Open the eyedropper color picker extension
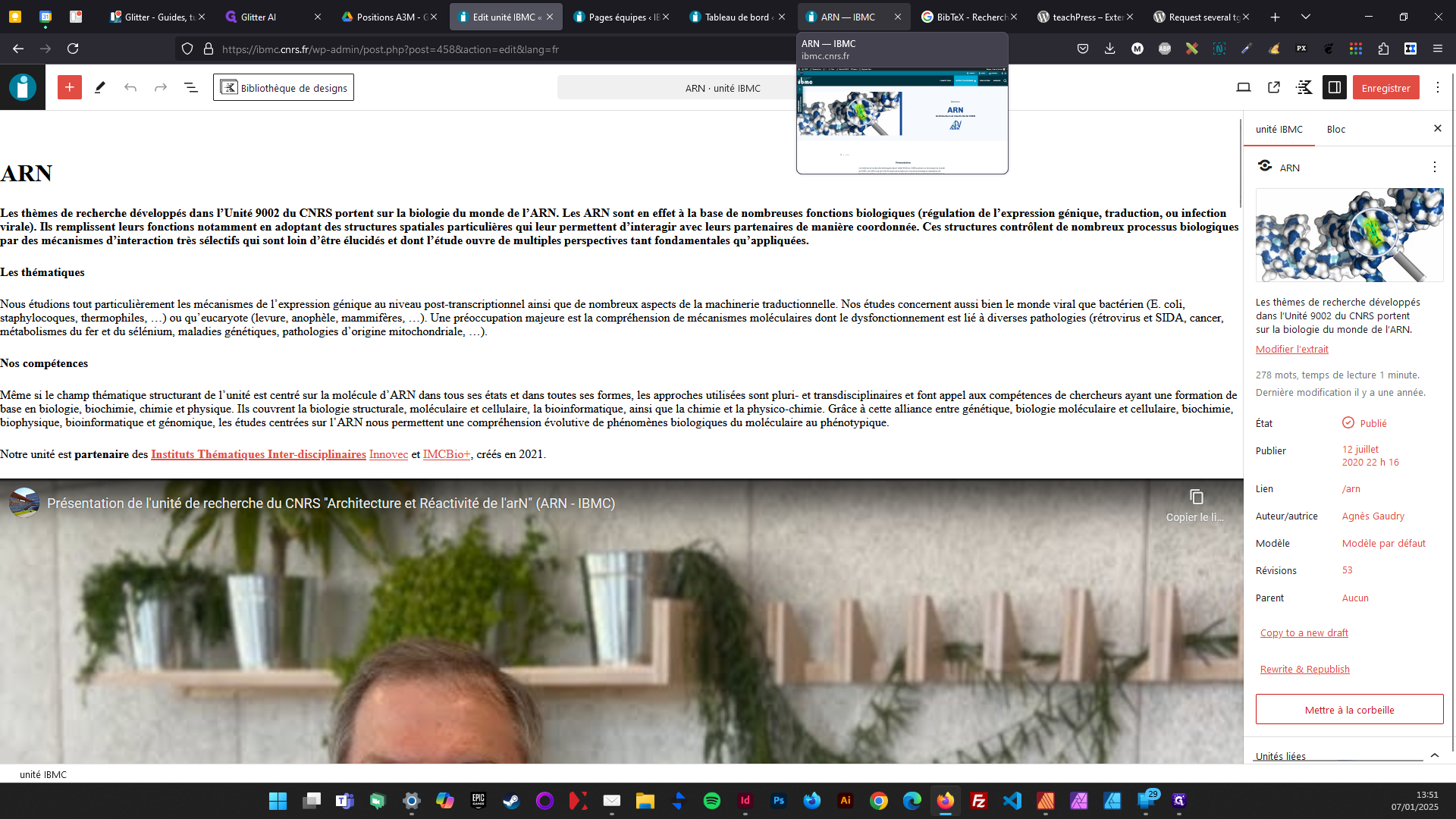The image size is (1456, 819). point(1247,49)
